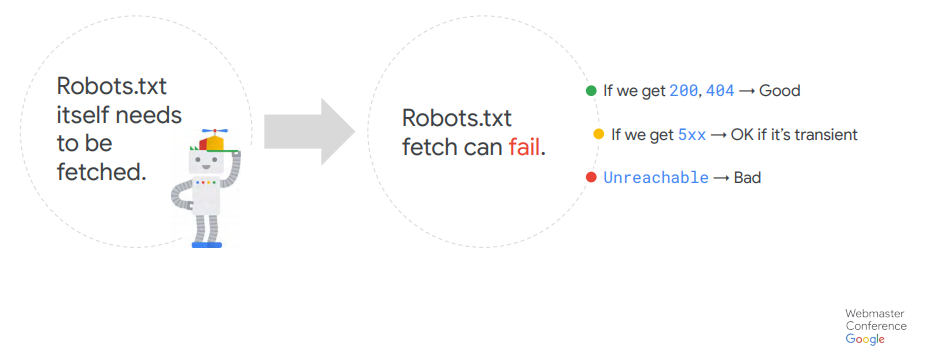
Task: Click 'Robots.txt fetch can' text
Action: click(x=457, y=132)
